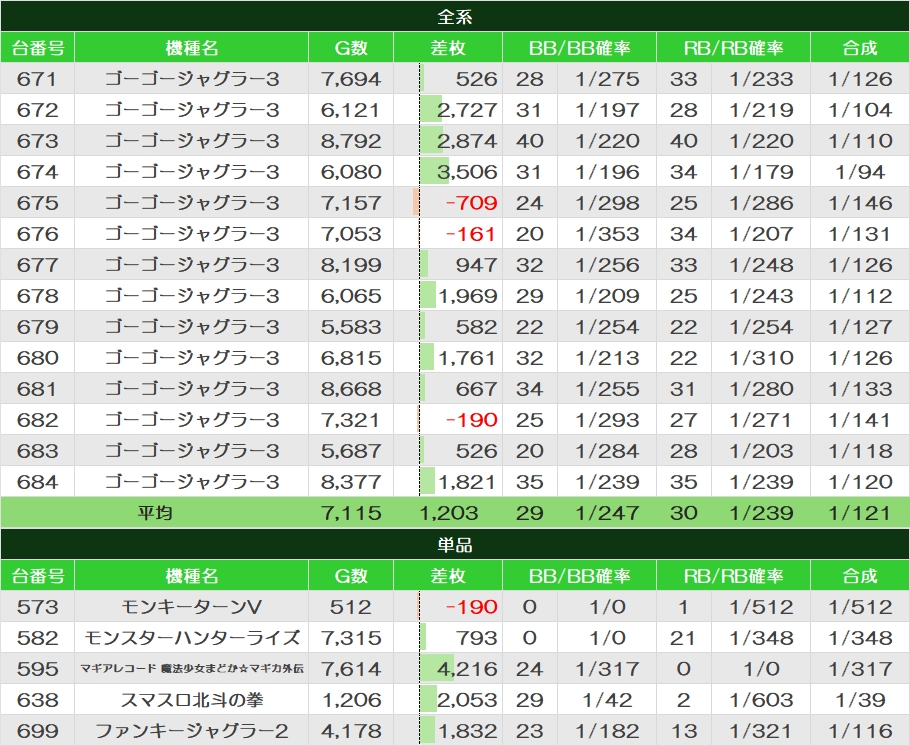Image resolution: width=910 pixels, height=746 pixels.
Task: Click game count 4,178 in row 699
Action: [x=351, y=731]
